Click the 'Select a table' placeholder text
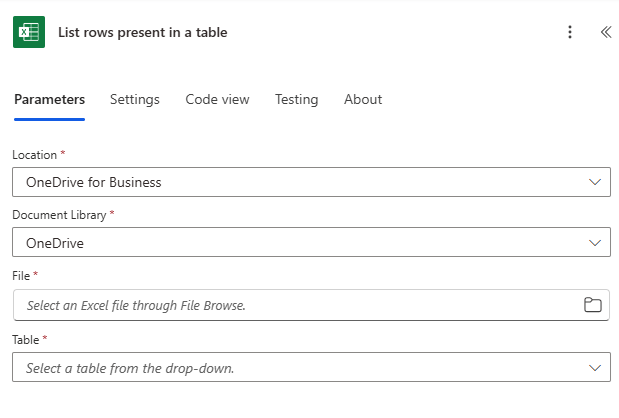 (x=130, y=368)
